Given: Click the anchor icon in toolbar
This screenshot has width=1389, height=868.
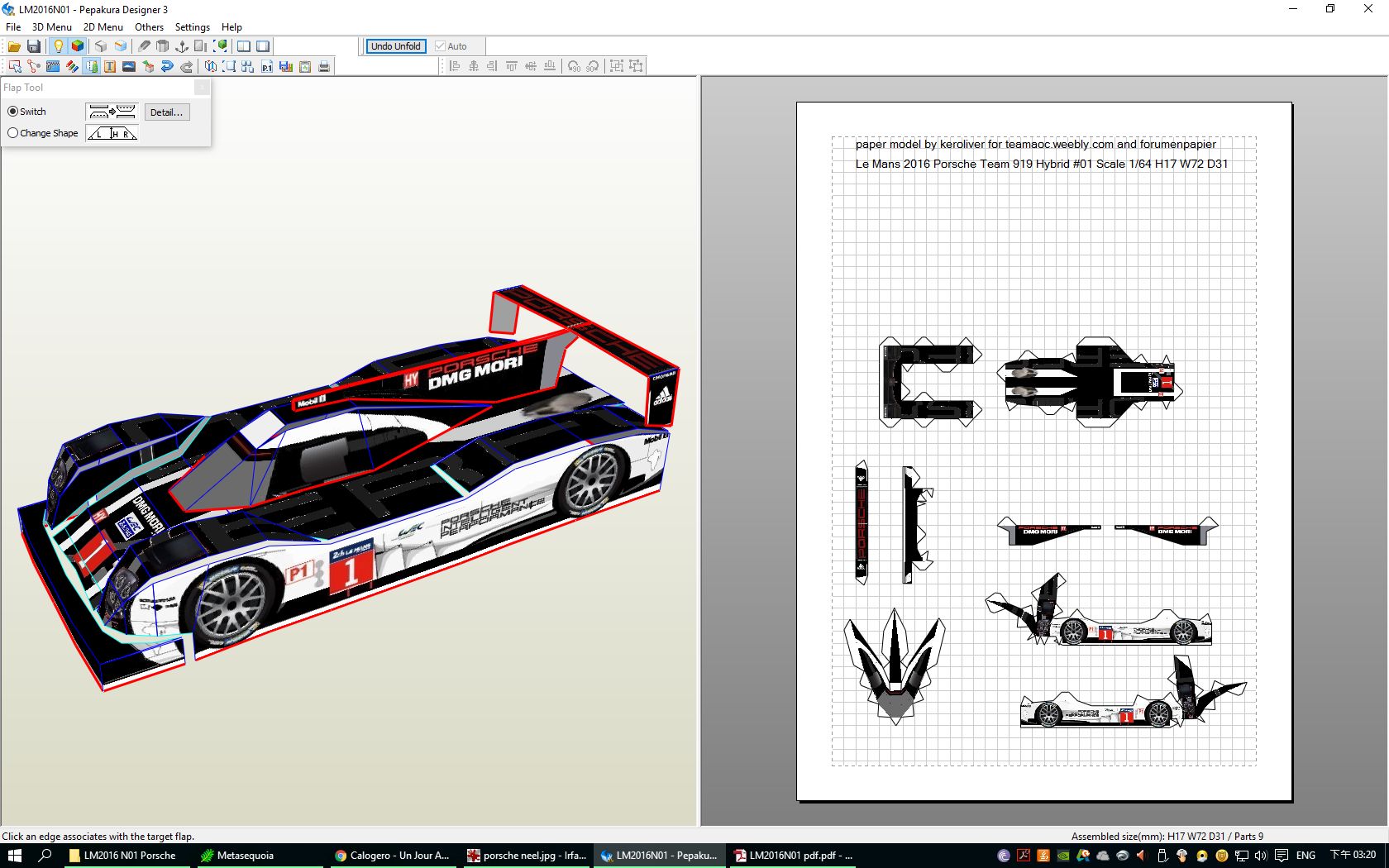Looking at the screenshot, I should click(182, 46).
